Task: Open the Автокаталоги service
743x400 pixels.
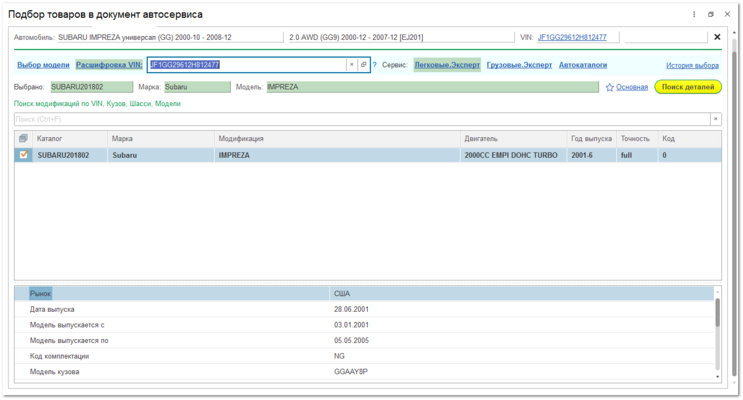Action: [583, 65]
